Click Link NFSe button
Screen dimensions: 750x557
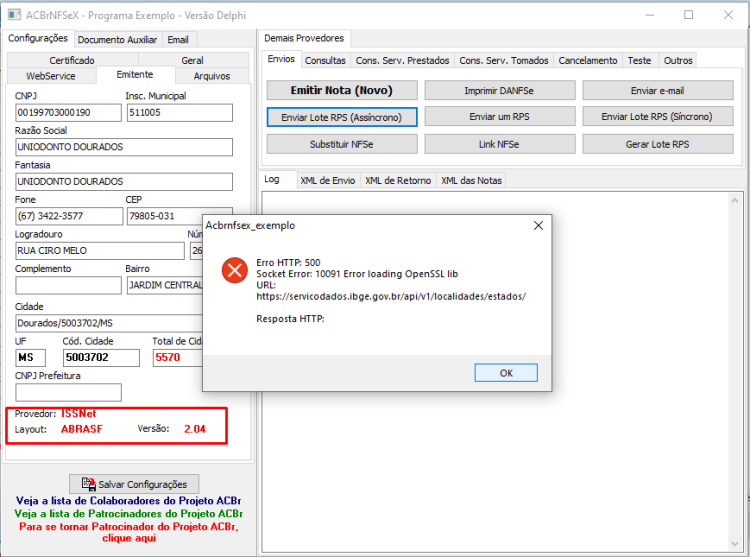499,144
